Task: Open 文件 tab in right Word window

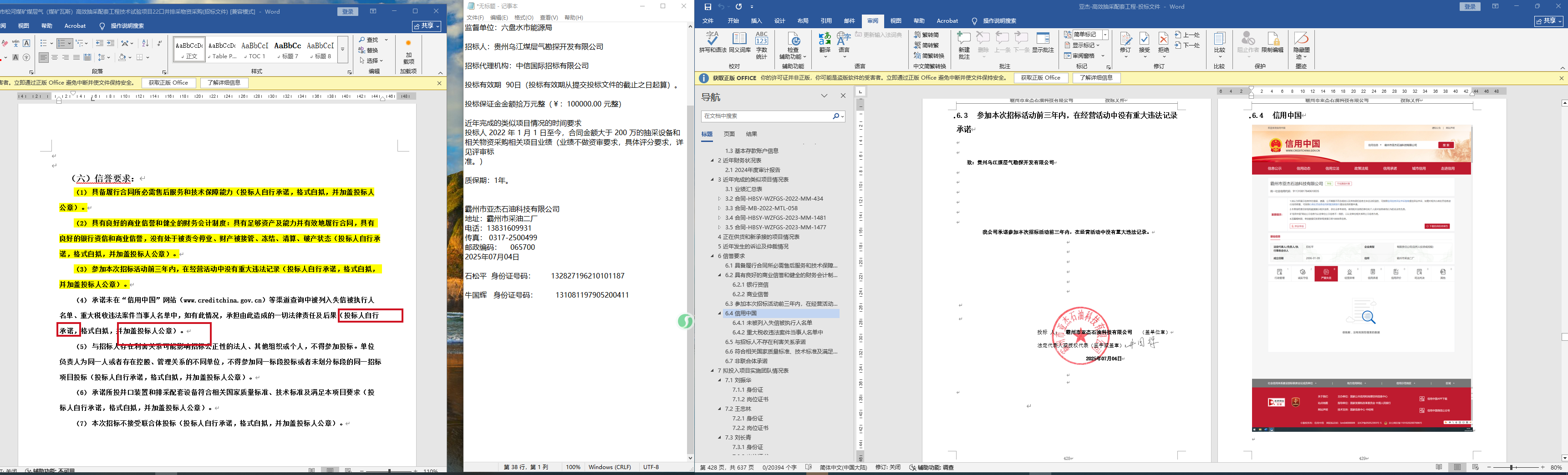Action: (x=708, y=20)
